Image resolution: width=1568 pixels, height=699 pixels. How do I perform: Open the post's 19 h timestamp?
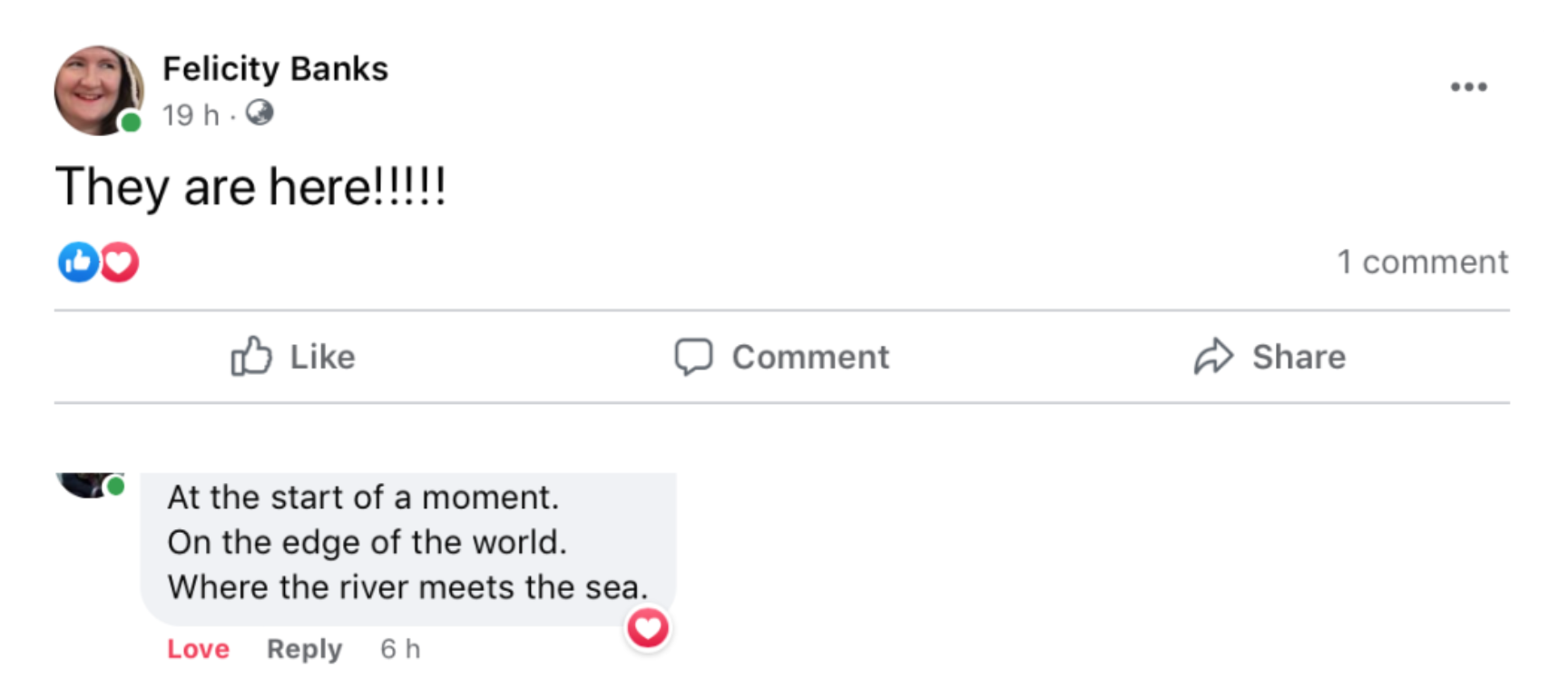coord(191,115)
